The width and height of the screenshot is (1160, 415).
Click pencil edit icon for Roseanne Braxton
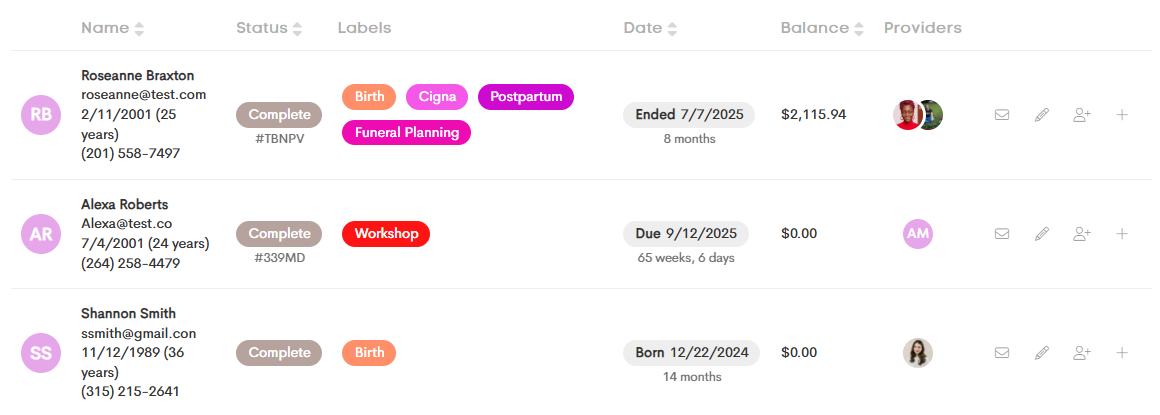click(1042, 115)
